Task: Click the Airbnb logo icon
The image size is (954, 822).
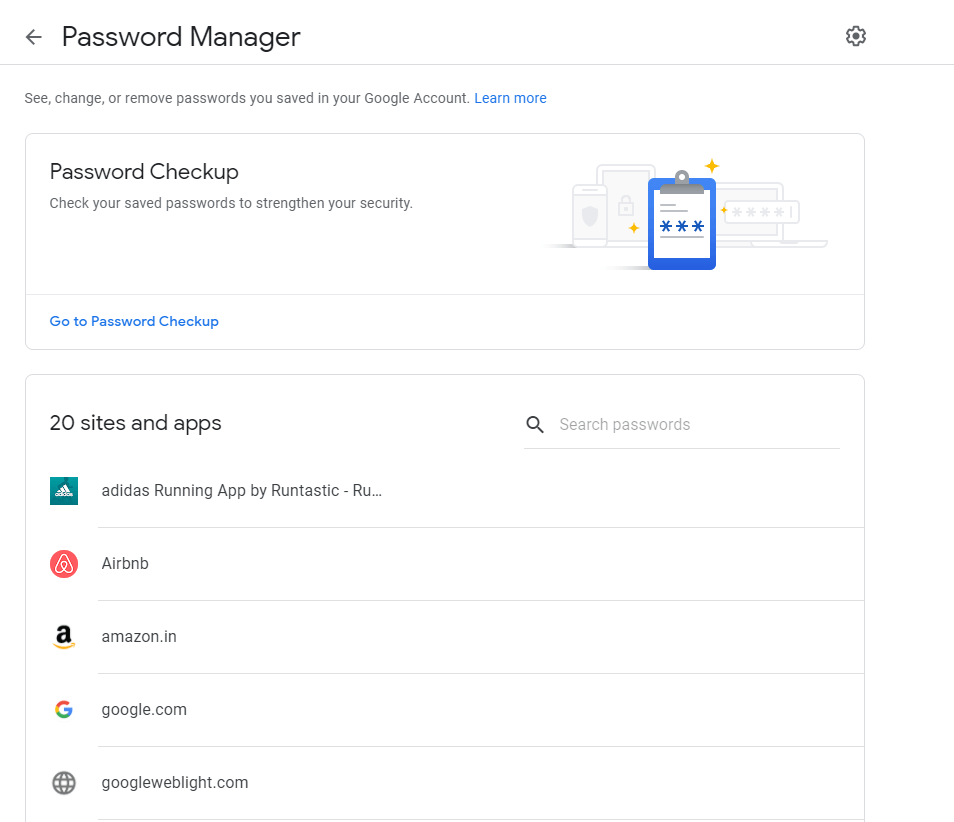Action: pyautogui.click(x=63, y=563)
